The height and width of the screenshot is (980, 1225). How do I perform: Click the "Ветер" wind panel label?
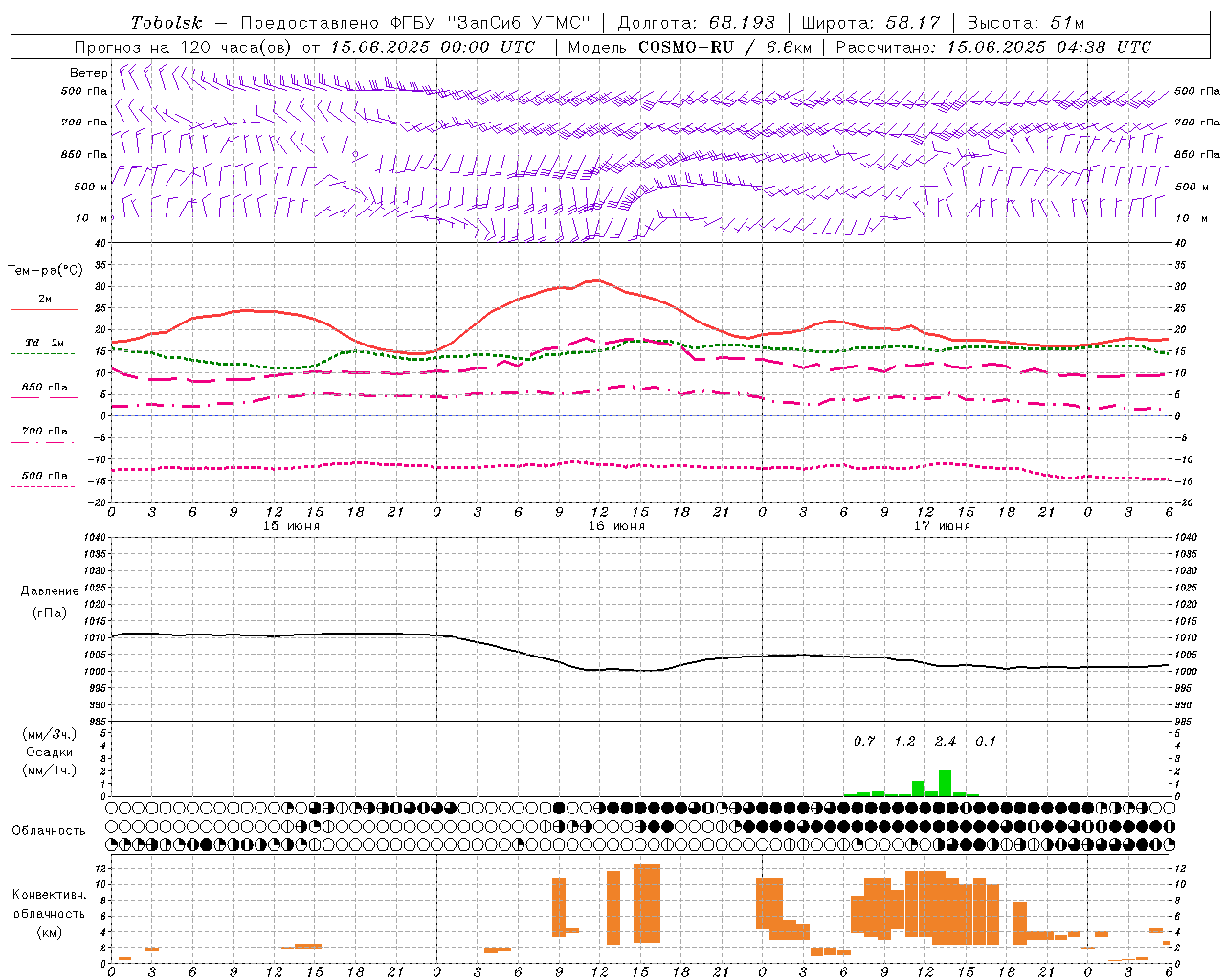(88, 73)
